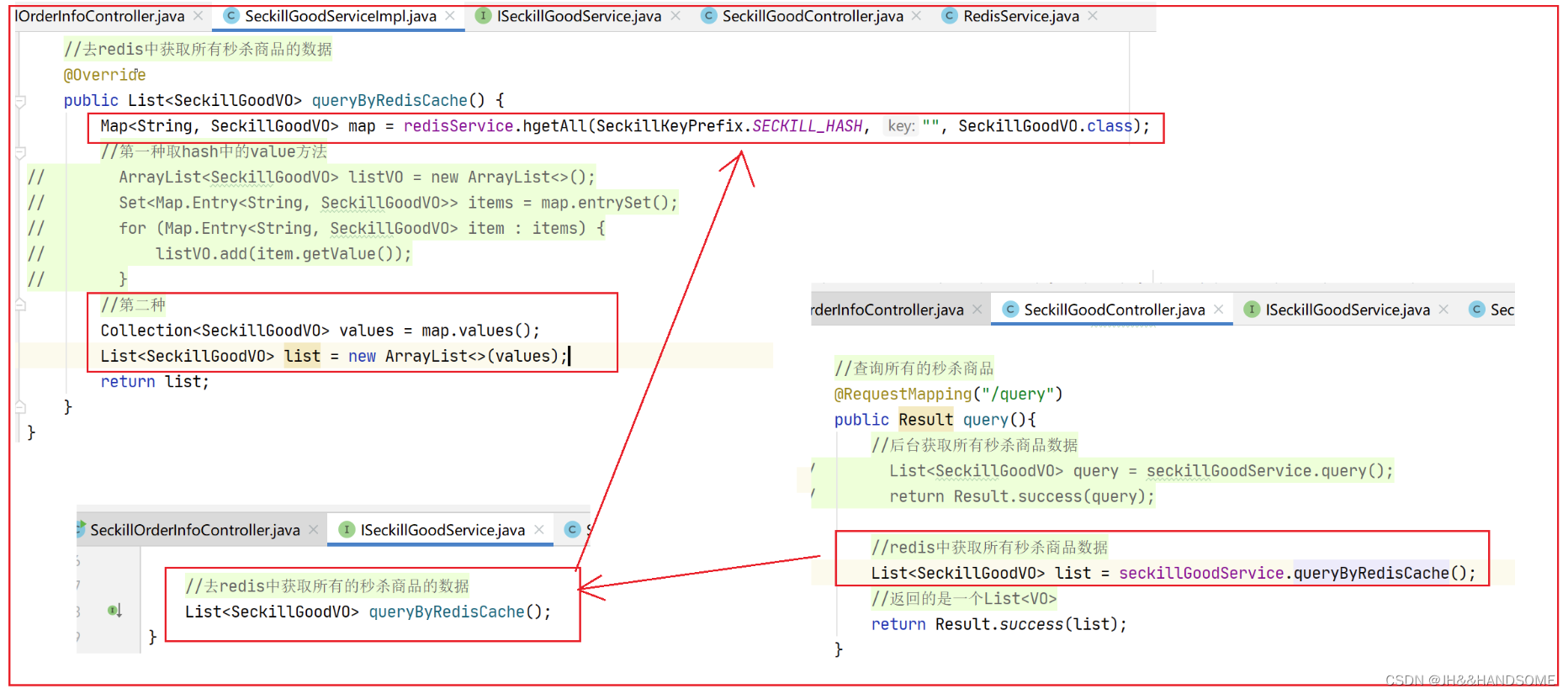Click interface icon on bottom-pane ISeckillGoodService.java tab
Viewport: 1568px width, 694px height.
click(x=347, y=529)
